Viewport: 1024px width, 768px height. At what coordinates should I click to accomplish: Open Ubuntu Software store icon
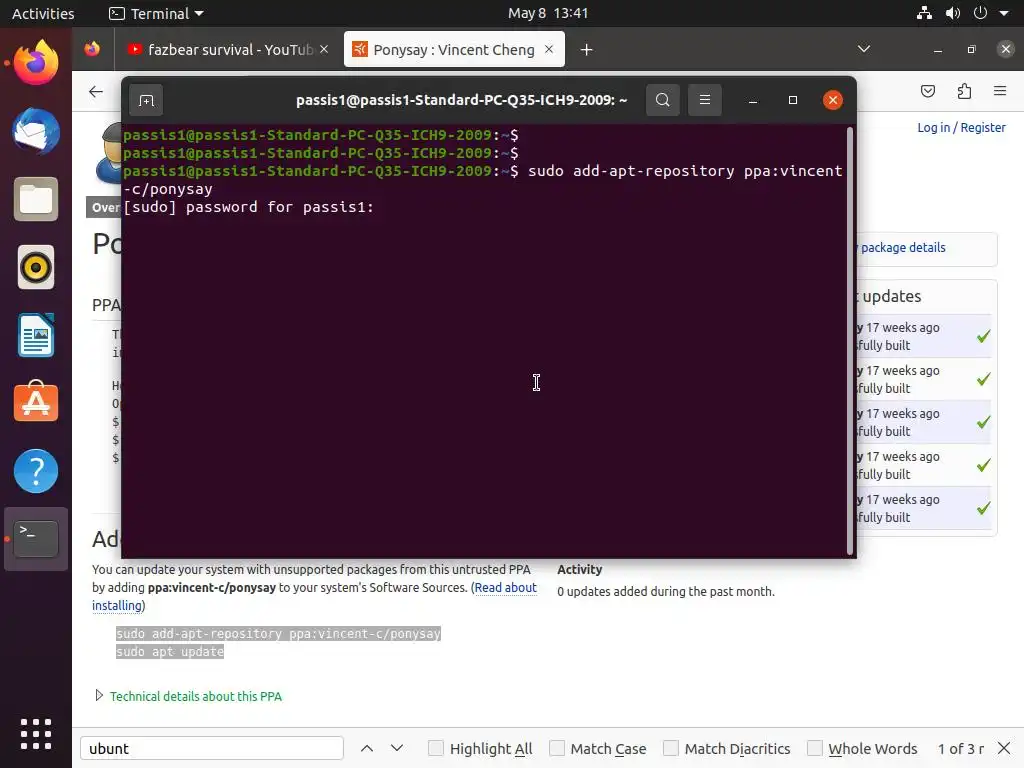[36, 402]
